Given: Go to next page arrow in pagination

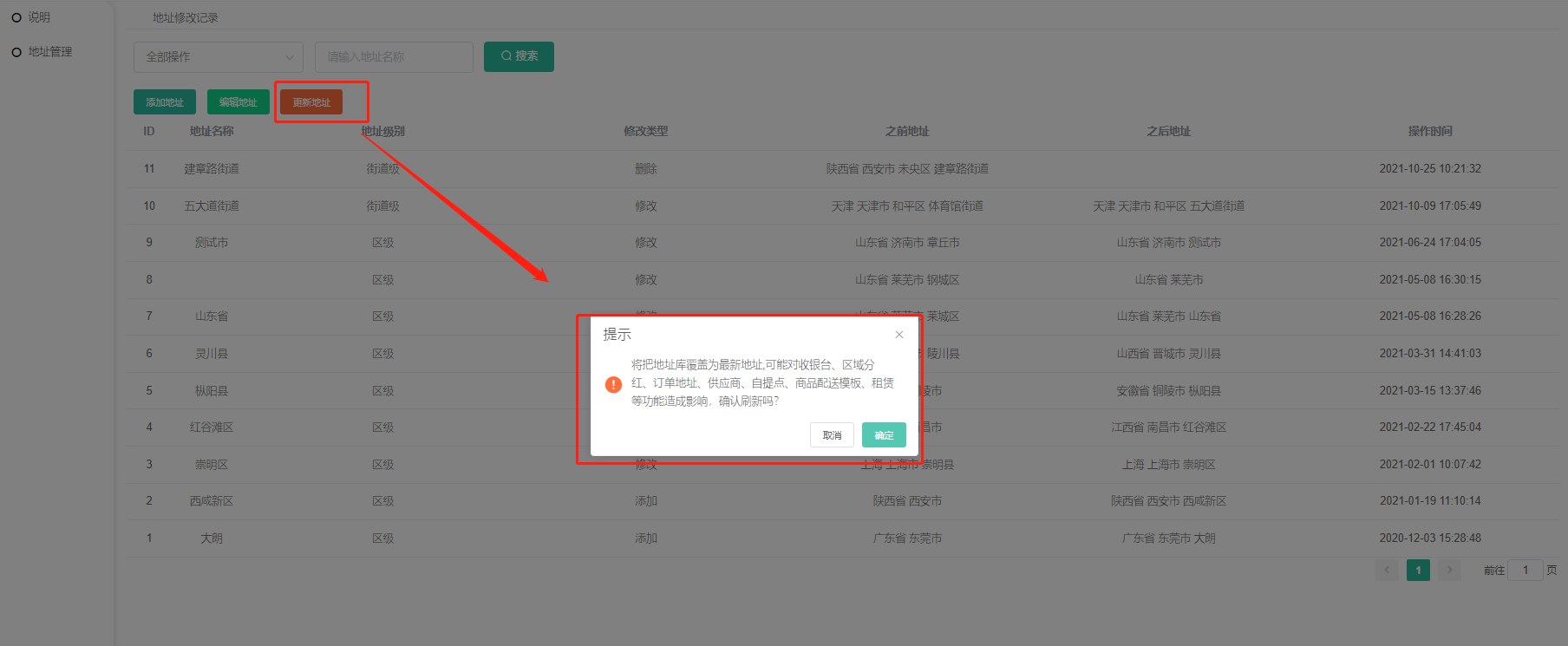Looking at the screenshot, I should click(x=1449, y=570).
